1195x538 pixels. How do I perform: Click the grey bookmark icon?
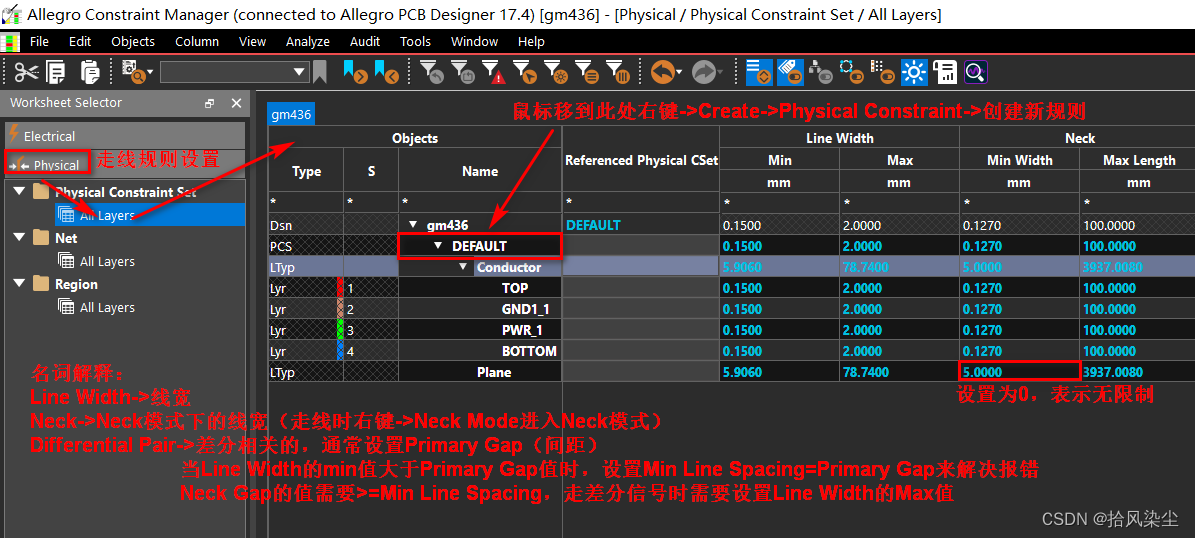click(320, 72)
